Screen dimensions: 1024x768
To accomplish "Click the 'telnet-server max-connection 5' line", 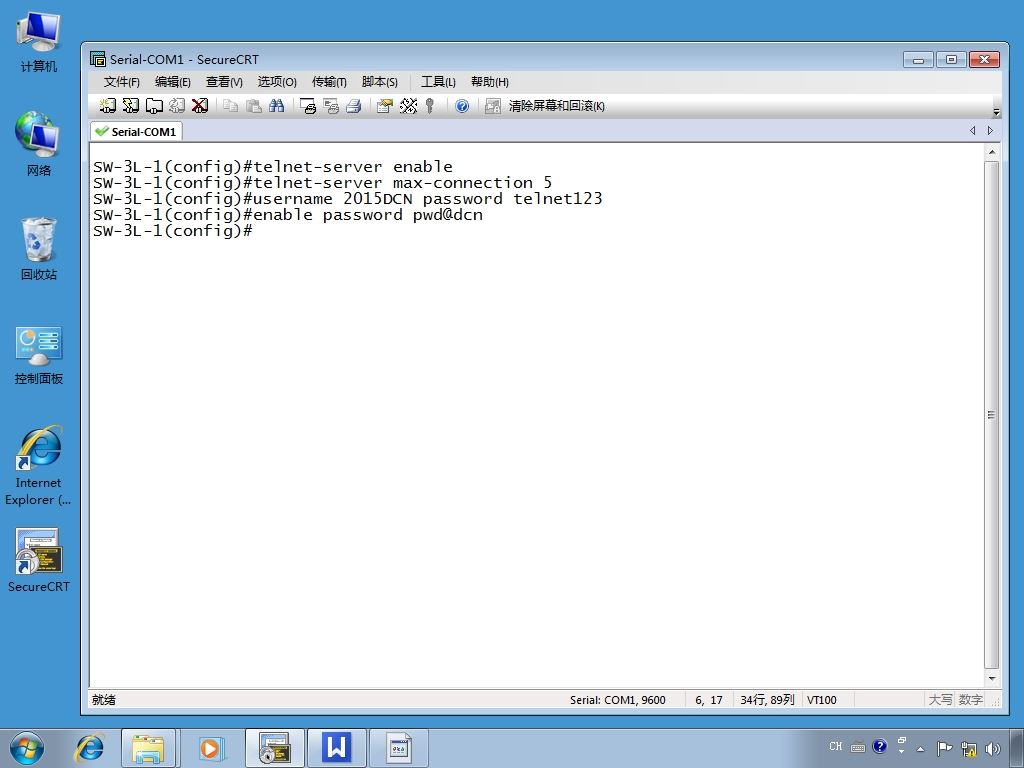I will coord(322,183).
